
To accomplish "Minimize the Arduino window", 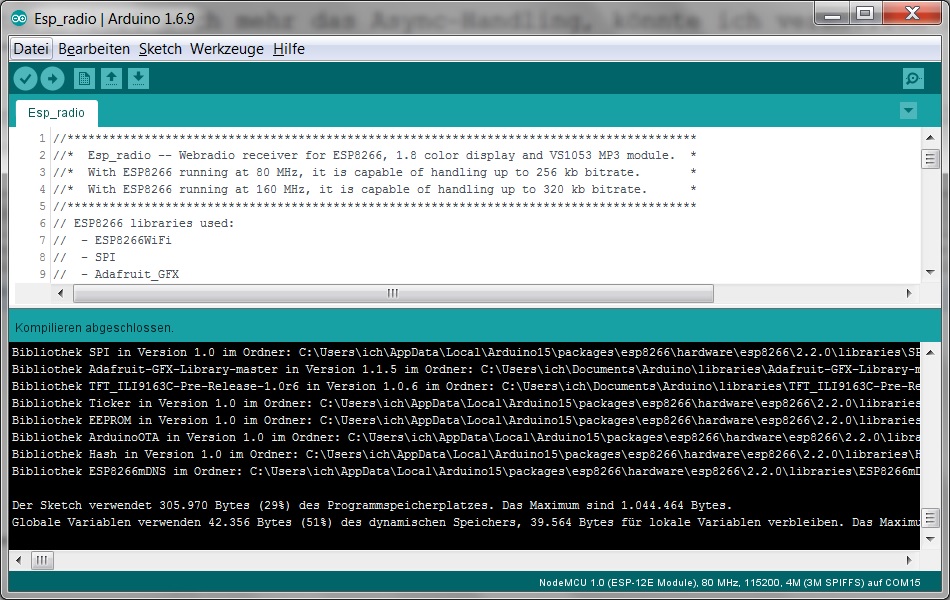I will coord(832,14).
